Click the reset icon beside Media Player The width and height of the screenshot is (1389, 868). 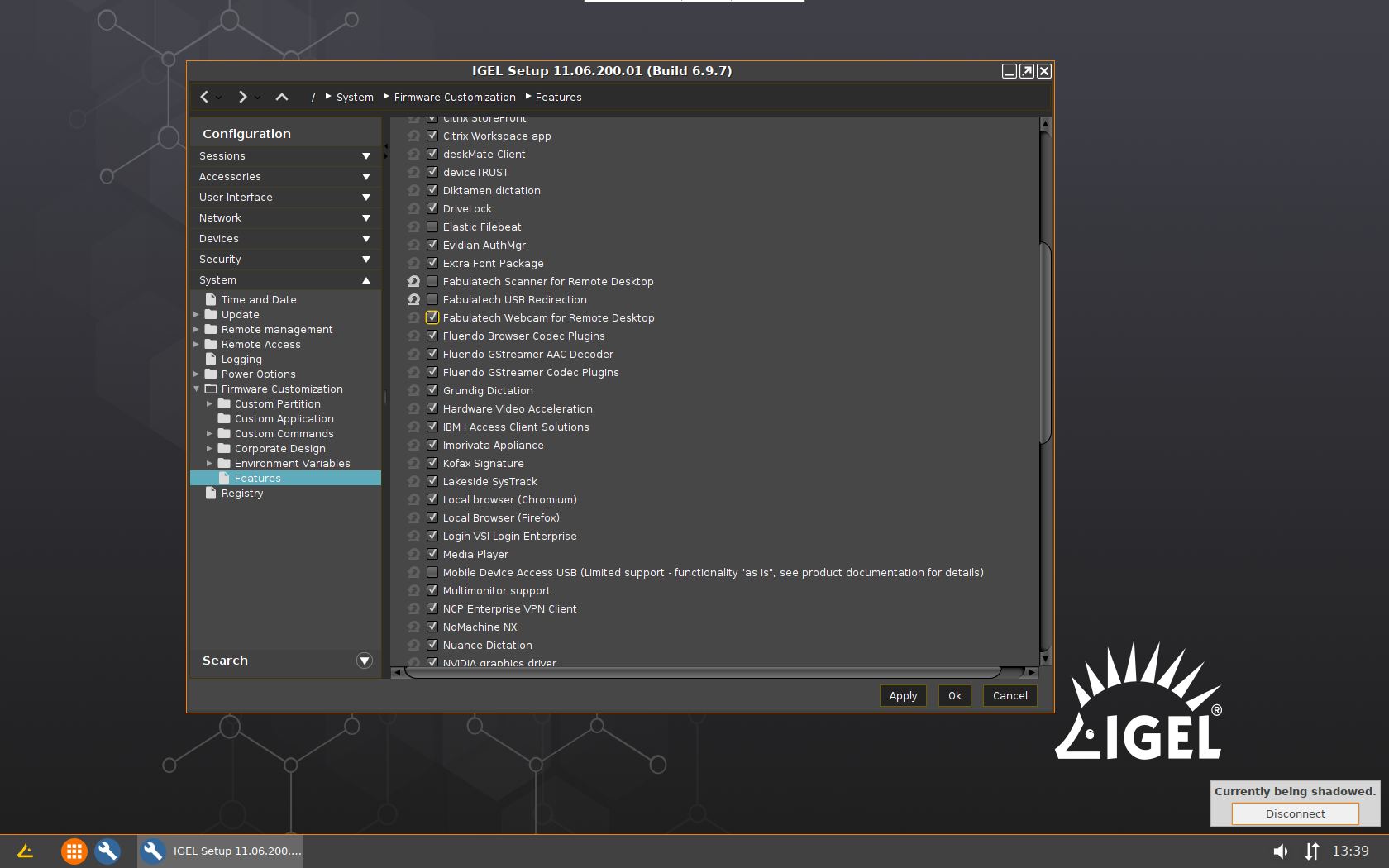click(x=414, y=555)
